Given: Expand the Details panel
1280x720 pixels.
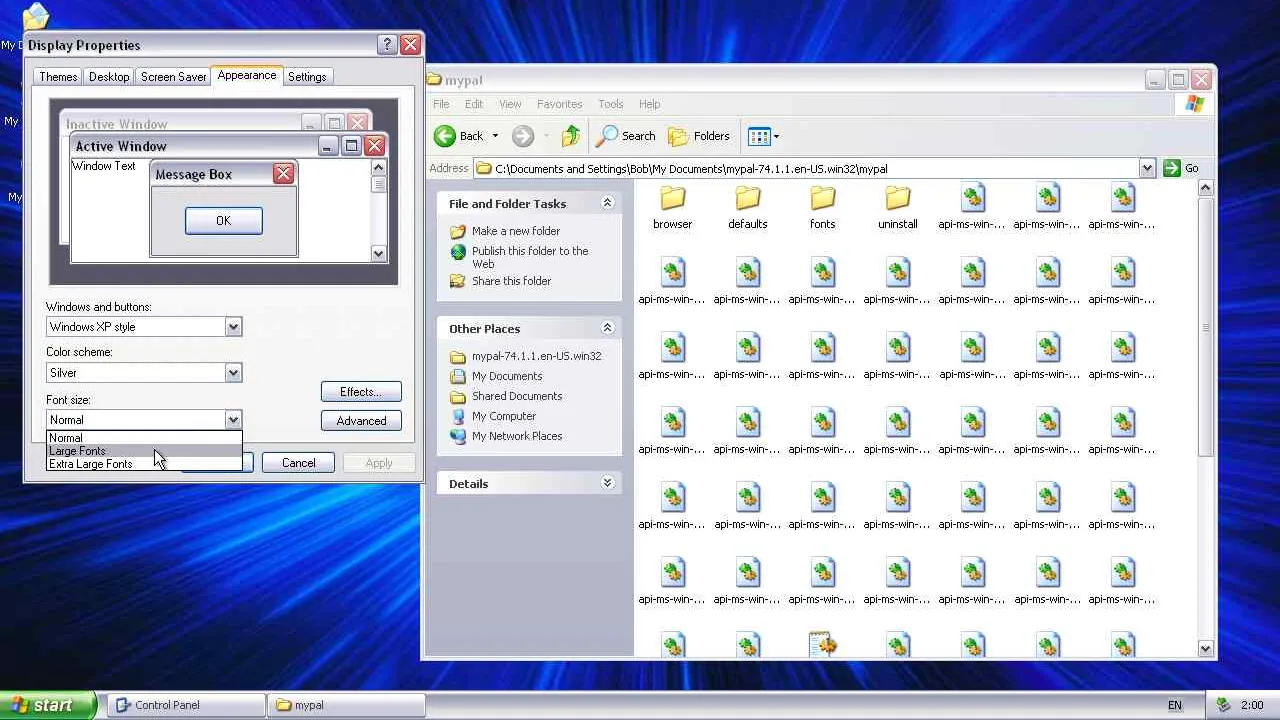Looking at the screenshot, I should (x=607, y=483).
